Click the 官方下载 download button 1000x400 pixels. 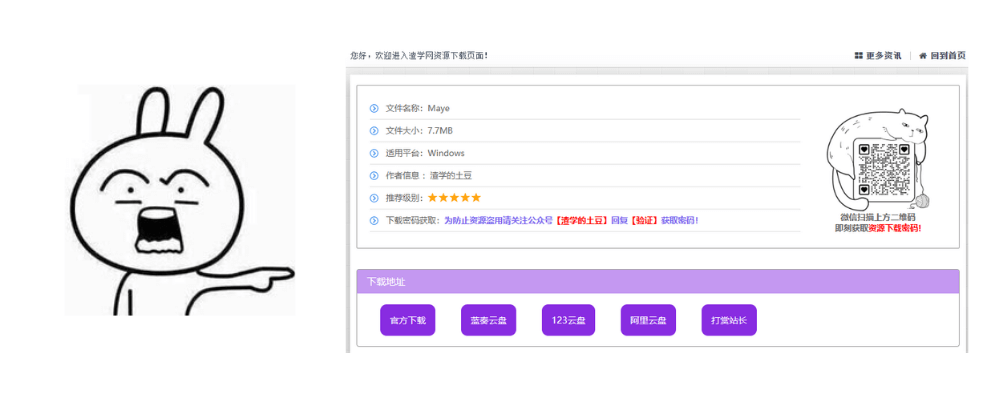pos(407,320)
